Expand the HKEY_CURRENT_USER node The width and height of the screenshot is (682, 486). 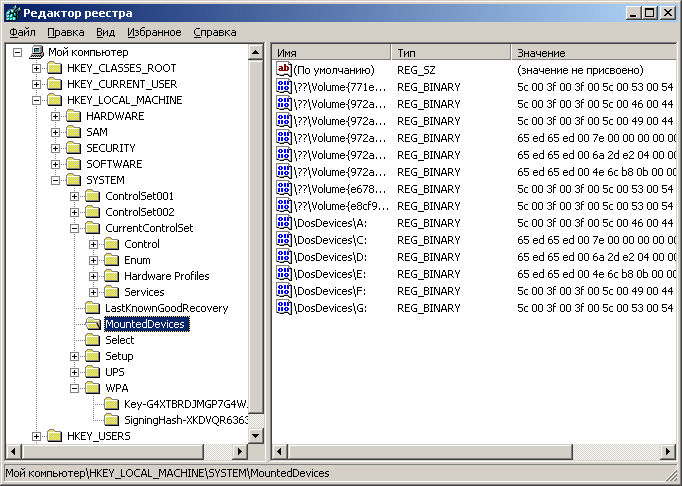[x=37, y=84]
